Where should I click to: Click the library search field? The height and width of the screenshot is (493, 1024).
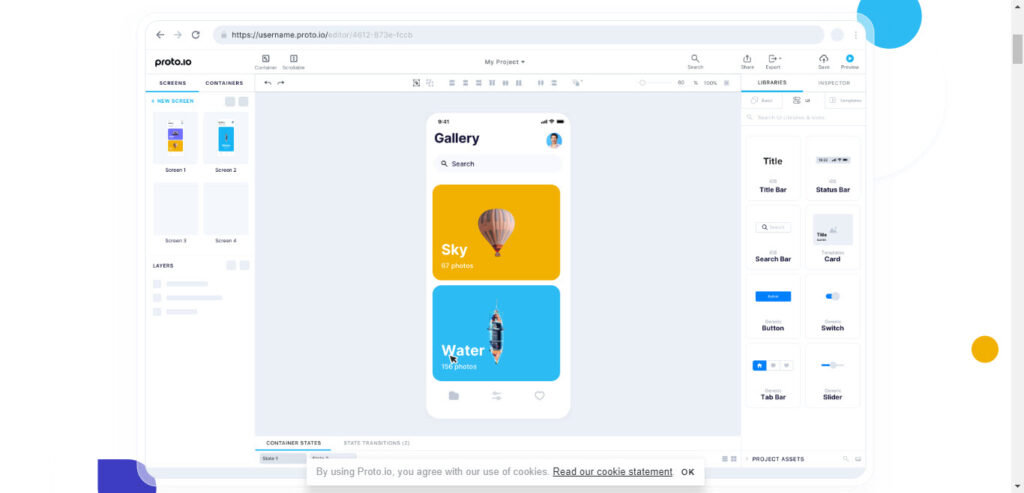click(803, 118)
